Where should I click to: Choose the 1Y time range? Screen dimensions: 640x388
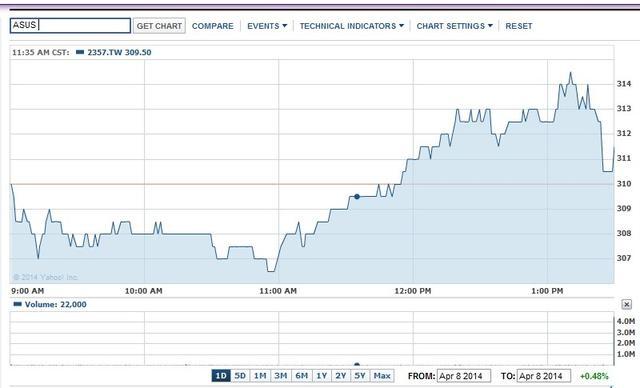pyautogui.click(x=322, y=376)
